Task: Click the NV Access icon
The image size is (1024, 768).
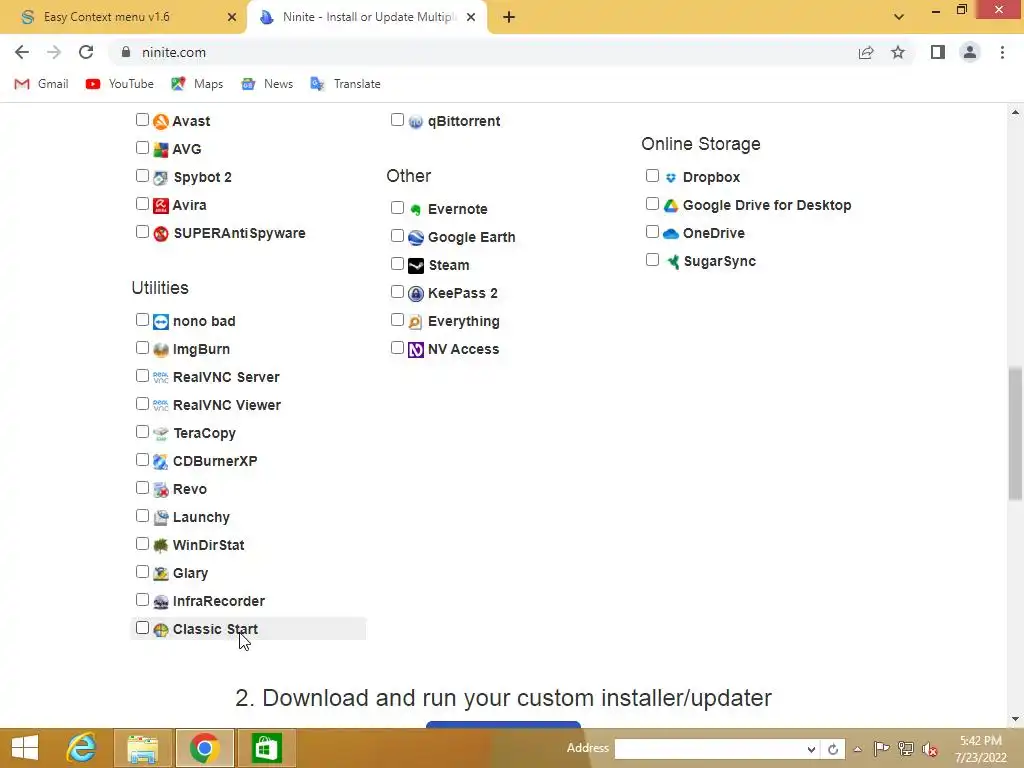Action: click(416, 350)
